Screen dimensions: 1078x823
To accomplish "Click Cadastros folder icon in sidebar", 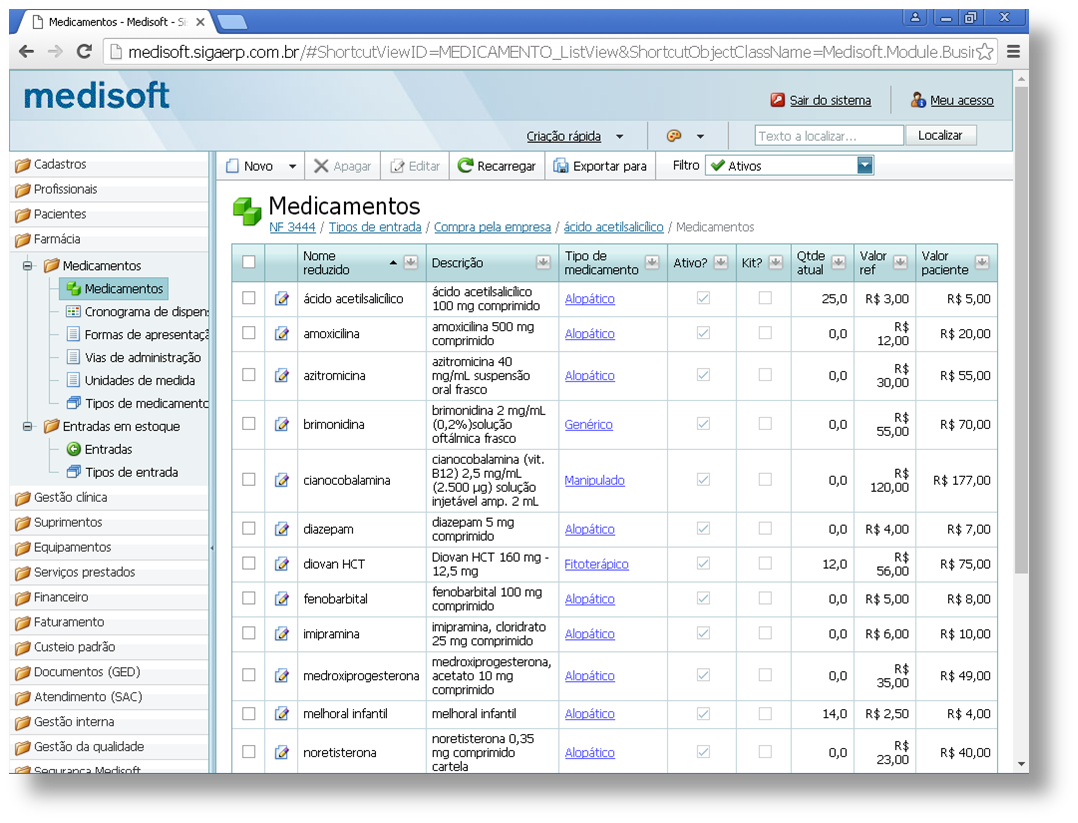I will [x=23, y=165].
